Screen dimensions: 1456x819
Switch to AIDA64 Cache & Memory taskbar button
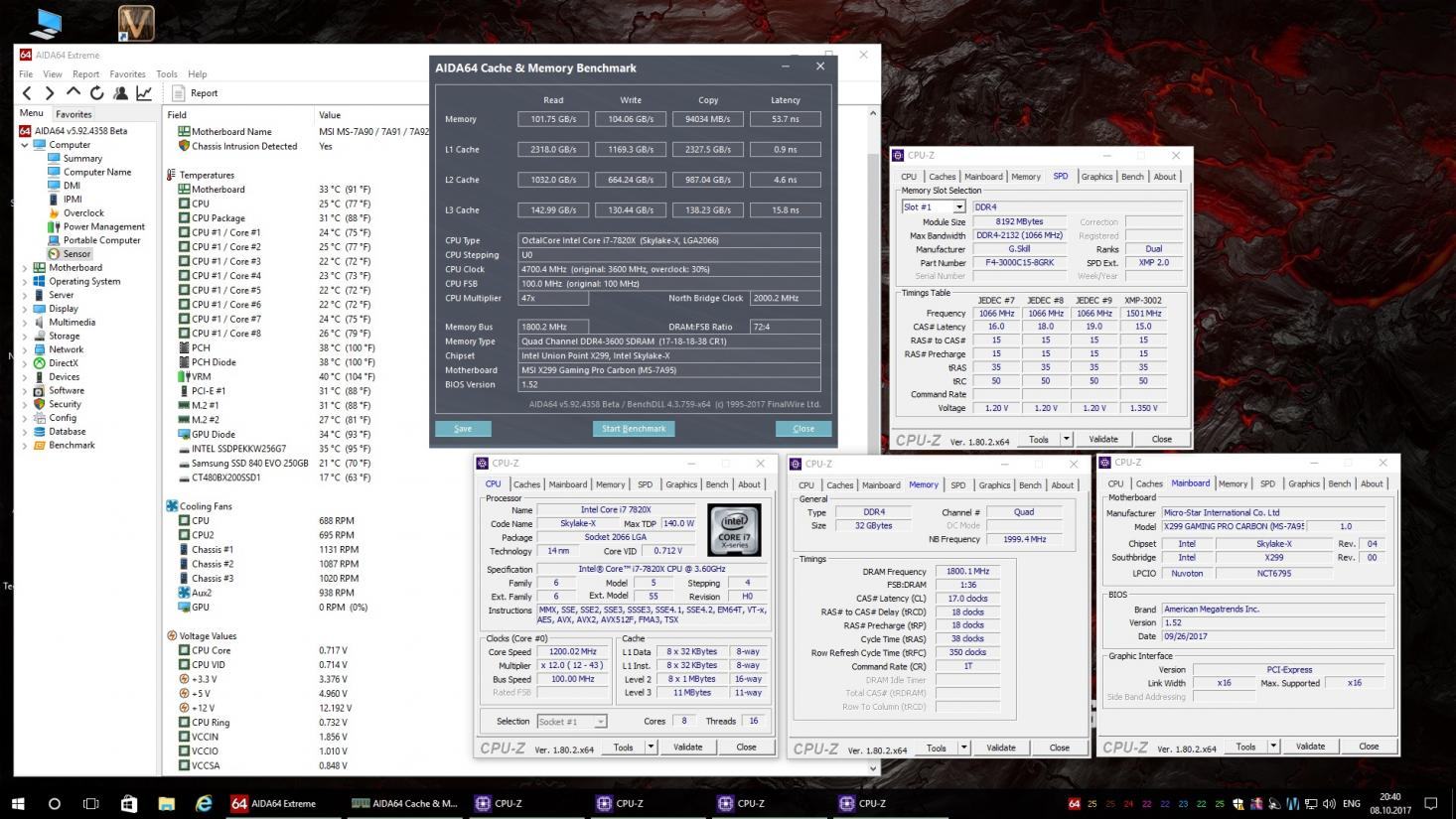pos(405,803)
